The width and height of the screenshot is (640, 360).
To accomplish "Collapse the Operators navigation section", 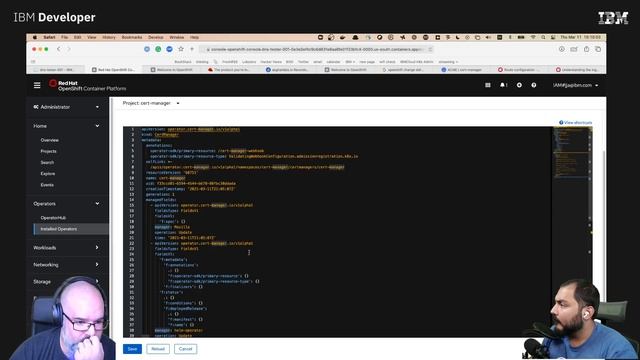I will click(66, 204).
